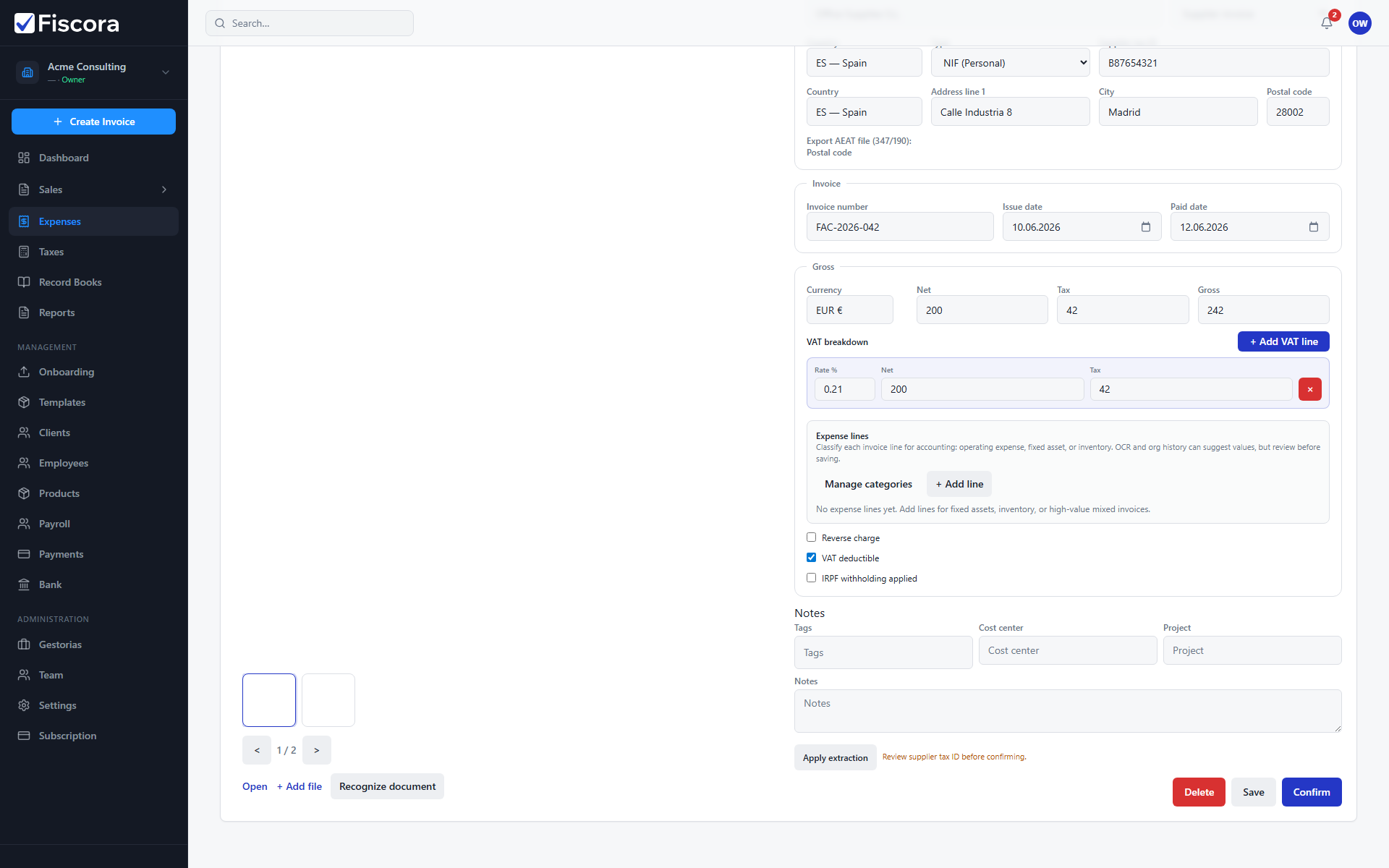Click Apply extraction button

coord(836,757)
